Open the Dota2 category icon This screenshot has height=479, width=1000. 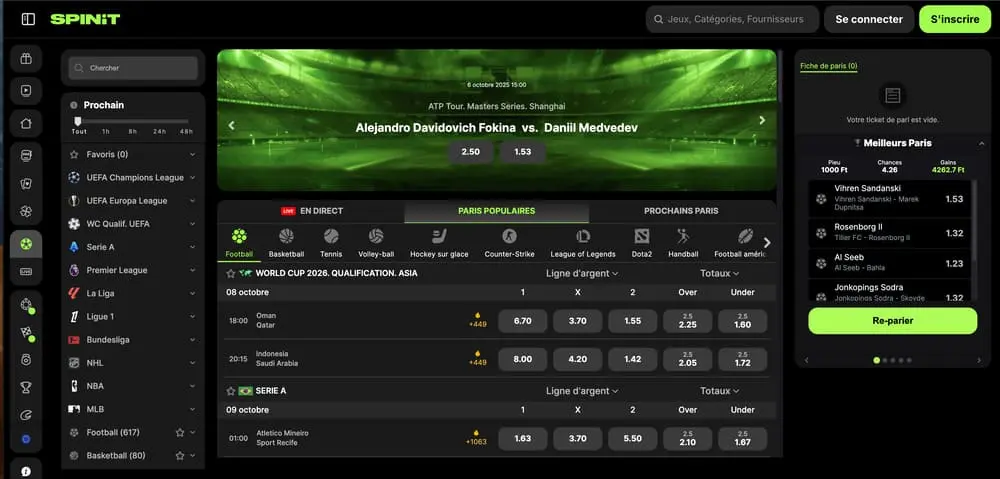(642, 237)
